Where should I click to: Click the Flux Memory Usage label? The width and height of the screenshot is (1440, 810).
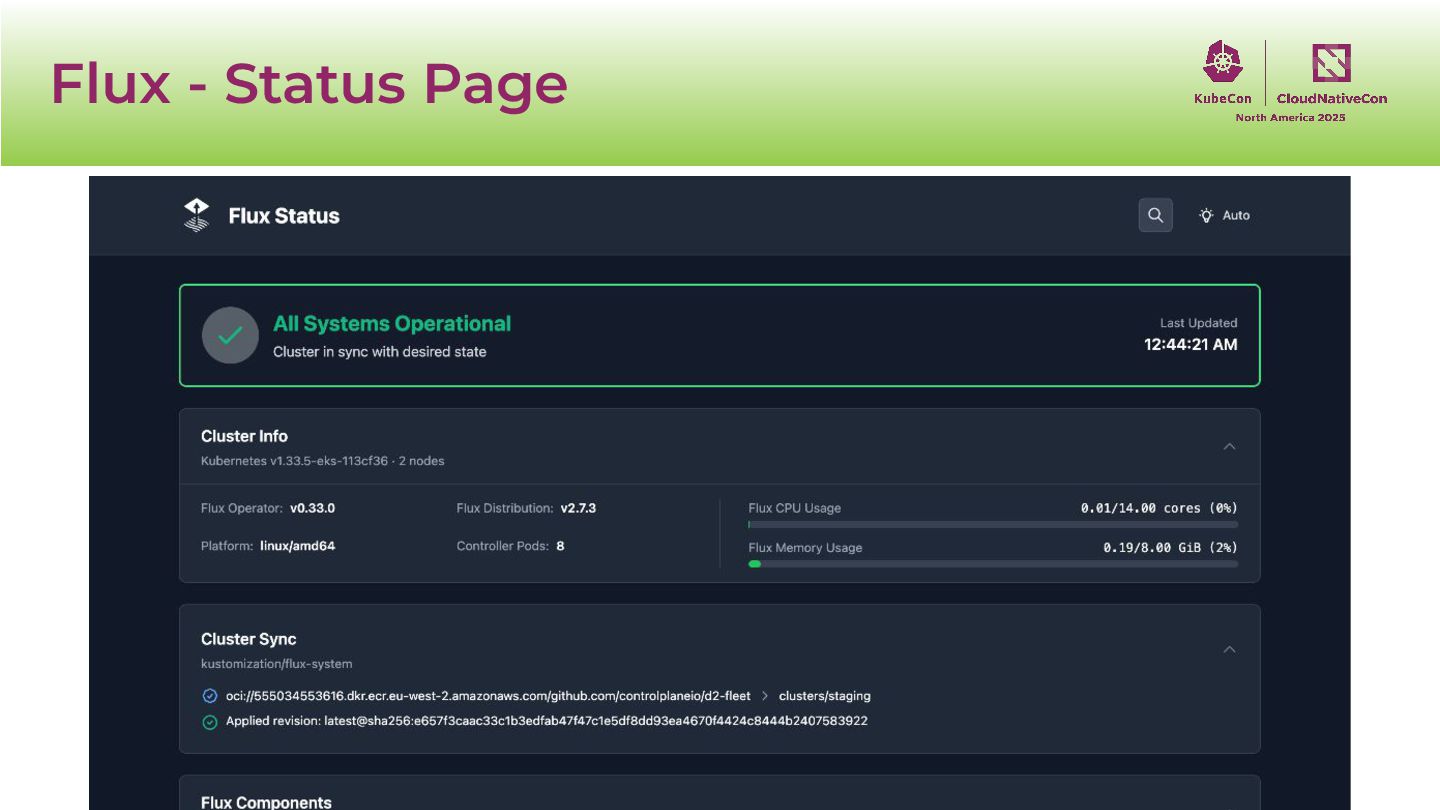point(805,548)
